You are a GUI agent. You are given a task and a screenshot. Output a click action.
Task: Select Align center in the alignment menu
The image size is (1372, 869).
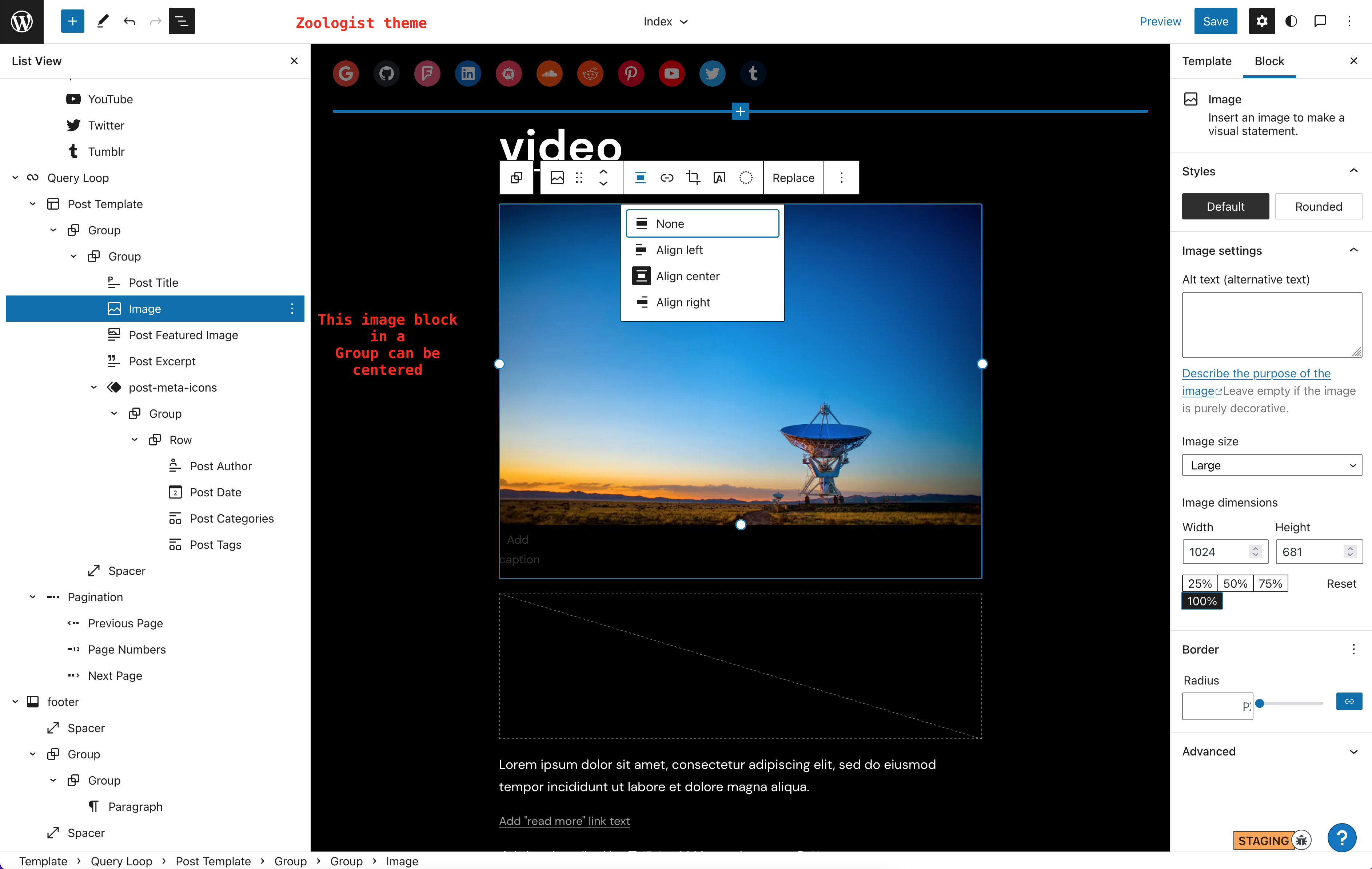(x=688, y=275)
